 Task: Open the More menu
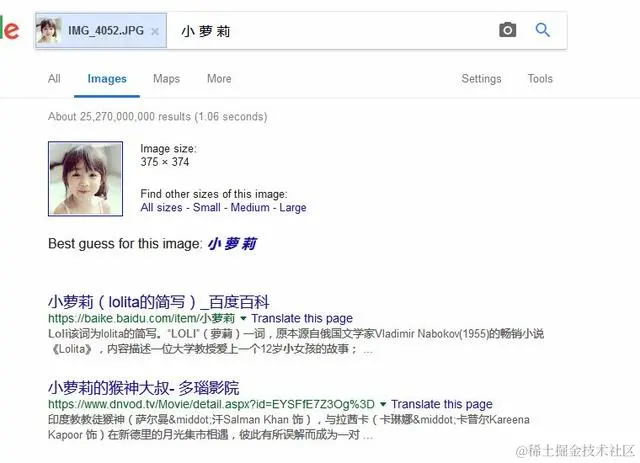219,79
